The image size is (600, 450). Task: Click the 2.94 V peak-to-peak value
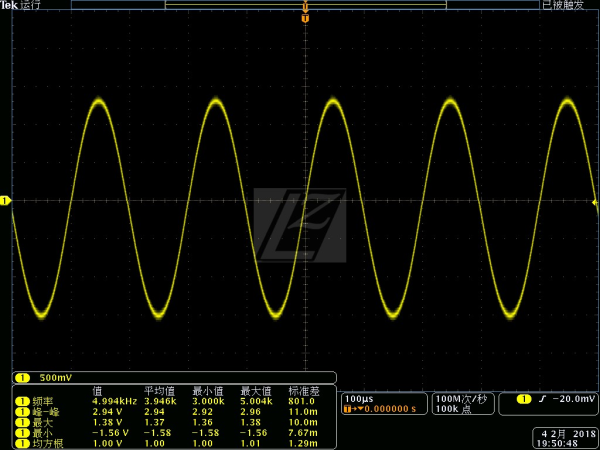pyautogui.click(x=108, y=412)
